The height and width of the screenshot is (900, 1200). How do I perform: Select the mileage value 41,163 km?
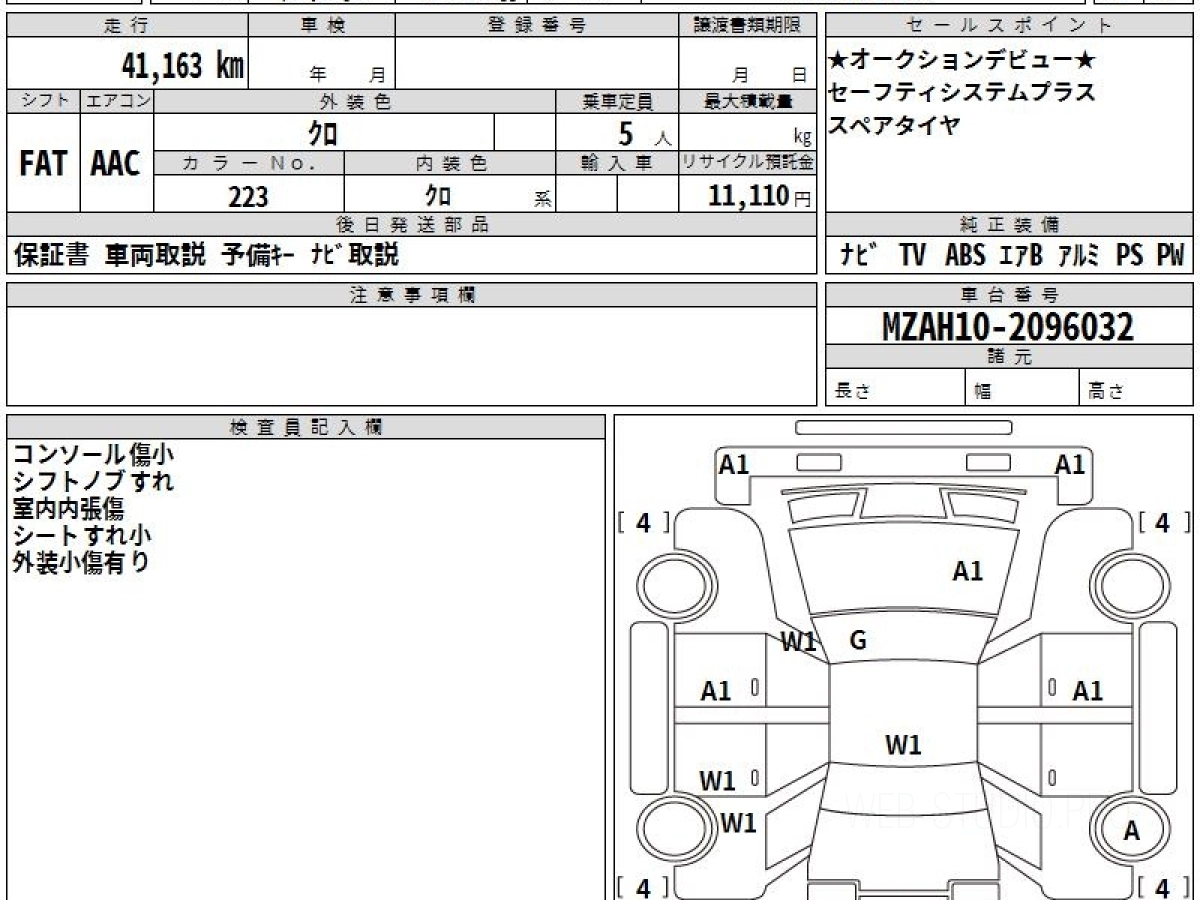[183, 66]
